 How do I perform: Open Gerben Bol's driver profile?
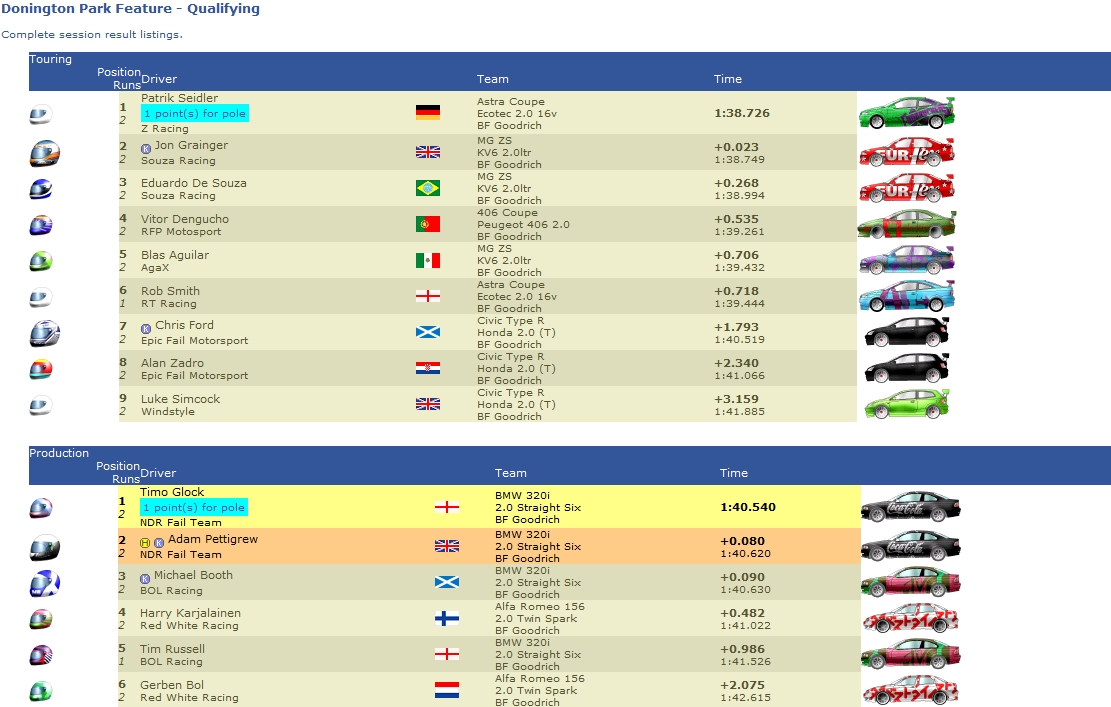[171, 685]
